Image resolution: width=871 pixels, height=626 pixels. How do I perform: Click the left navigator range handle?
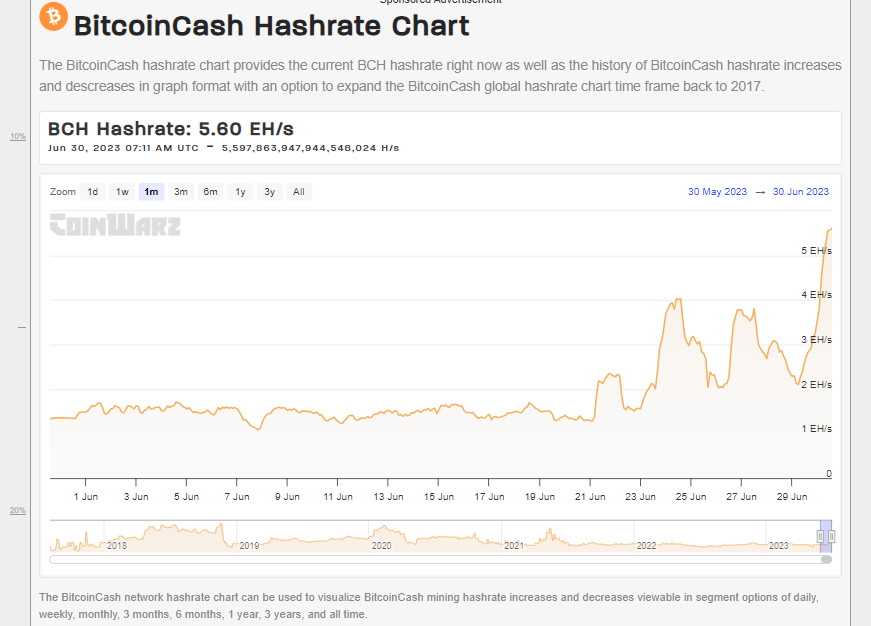coord(820,536)
